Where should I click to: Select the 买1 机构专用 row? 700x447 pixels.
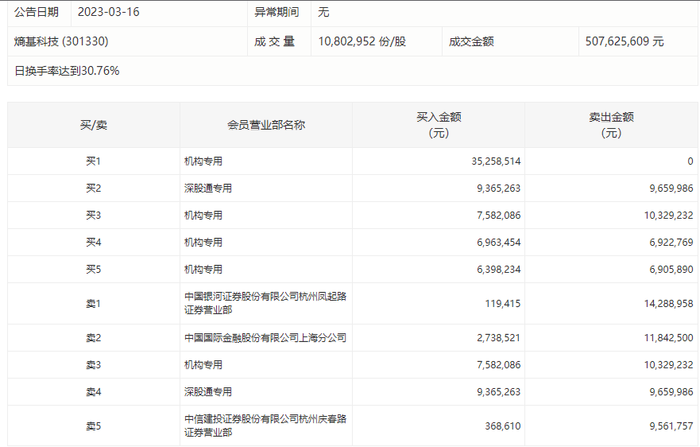coord(353,161)
